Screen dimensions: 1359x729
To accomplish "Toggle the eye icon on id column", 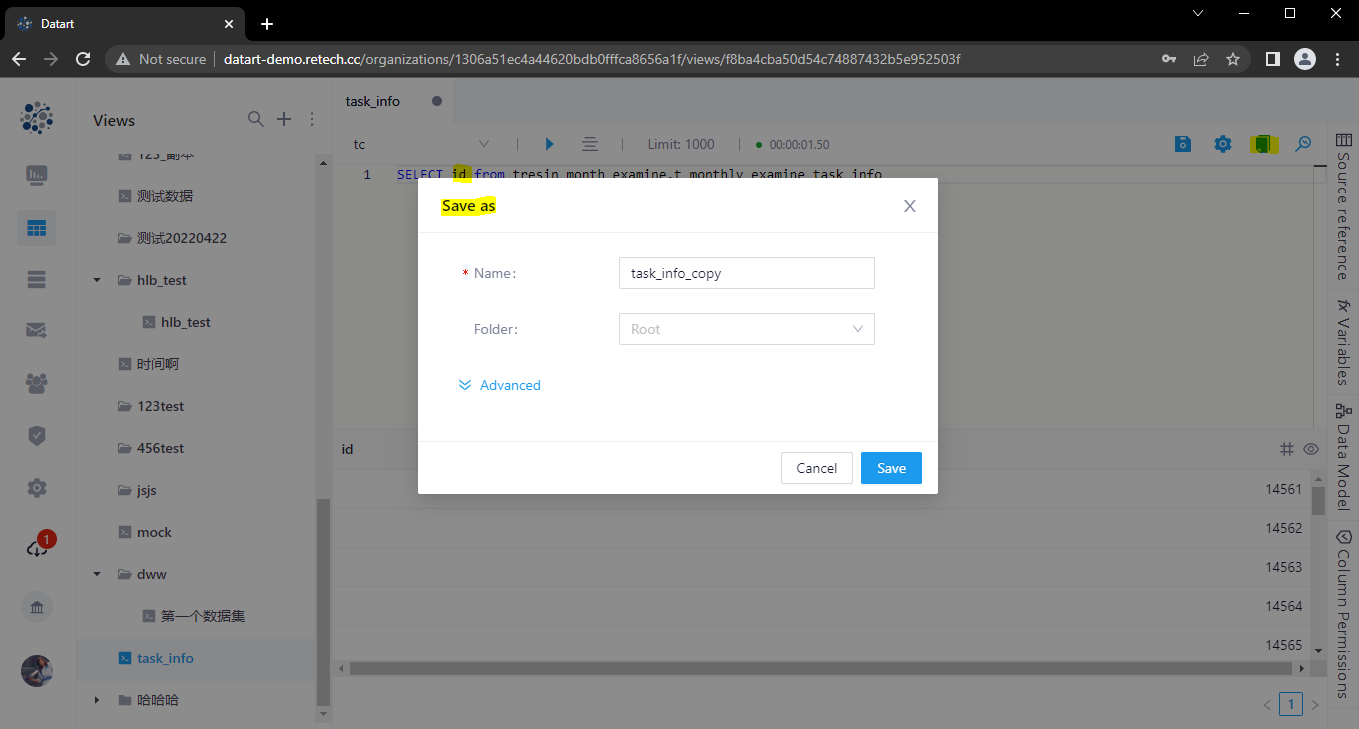I will tap(1311, 449).
